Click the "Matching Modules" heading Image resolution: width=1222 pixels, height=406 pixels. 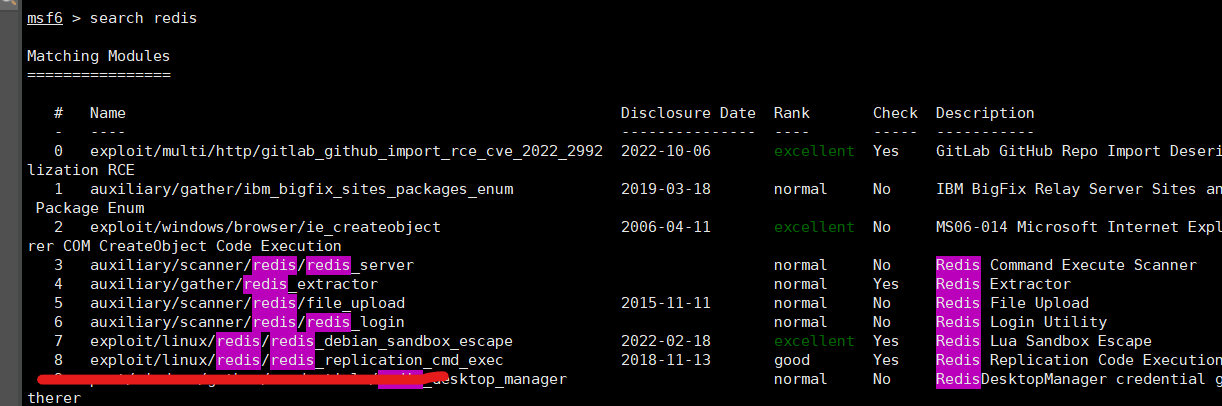98,56
